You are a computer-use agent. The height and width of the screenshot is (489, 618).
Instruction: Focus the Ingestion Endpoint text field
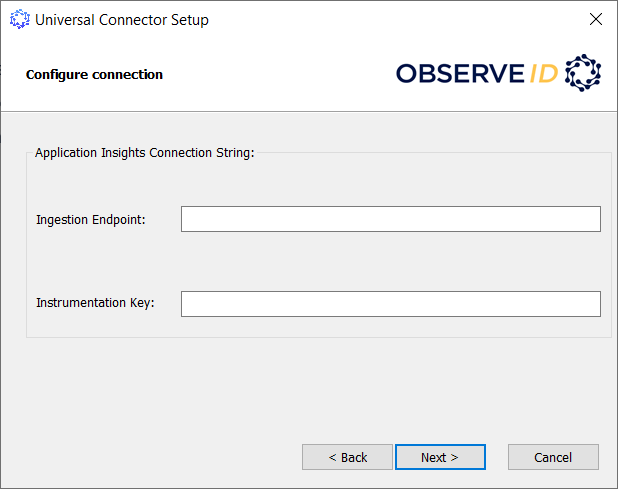pyautogui.click(x=390, y=219)
